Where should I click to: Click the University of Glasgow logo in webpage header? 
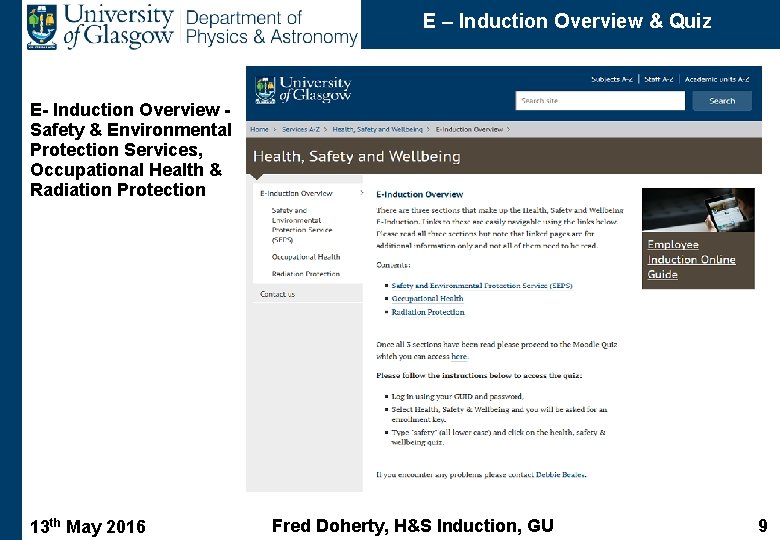pyautogui.click(x=303, y=90)
